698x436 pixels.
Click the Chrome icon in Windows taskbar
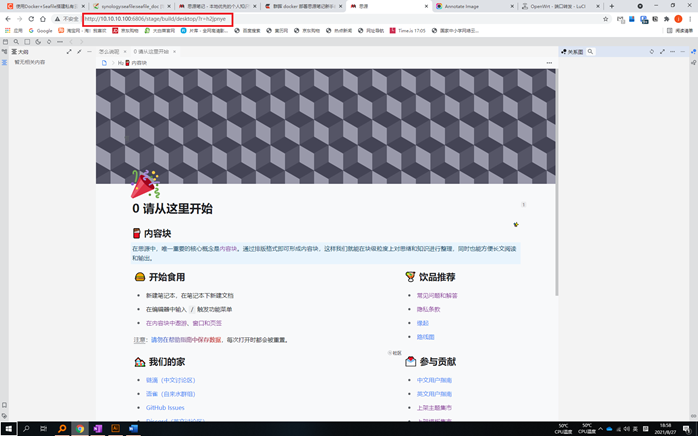click(80, 428)
